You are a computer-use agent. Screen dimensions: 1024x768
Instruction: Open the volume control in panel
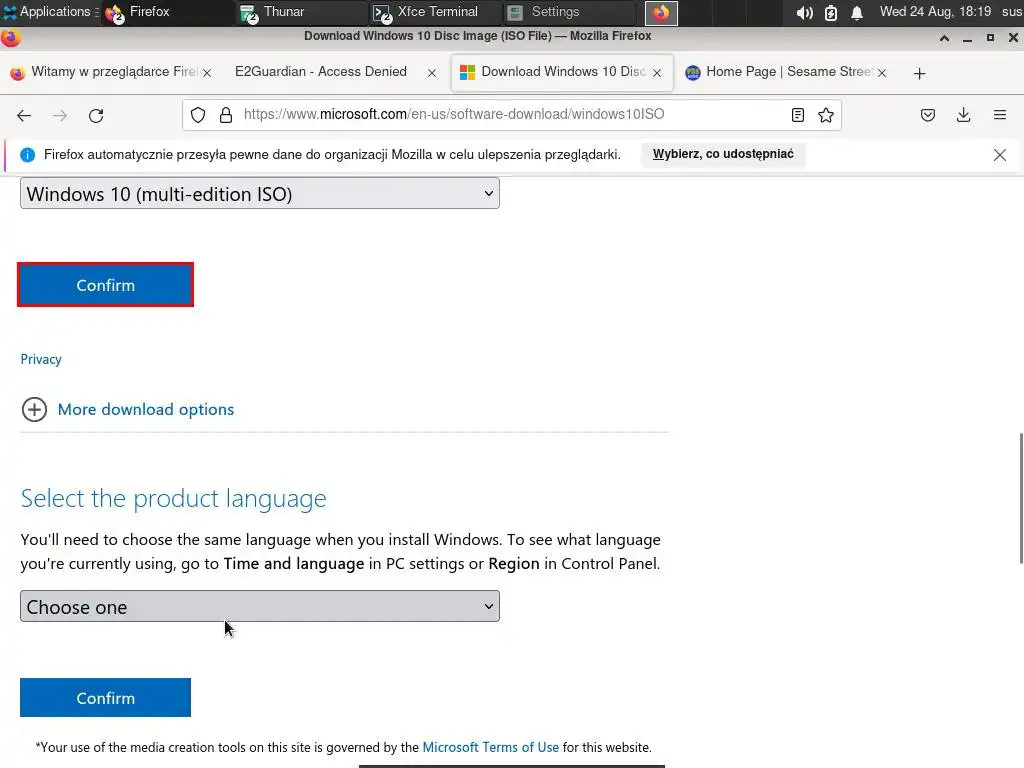point(805,12)
